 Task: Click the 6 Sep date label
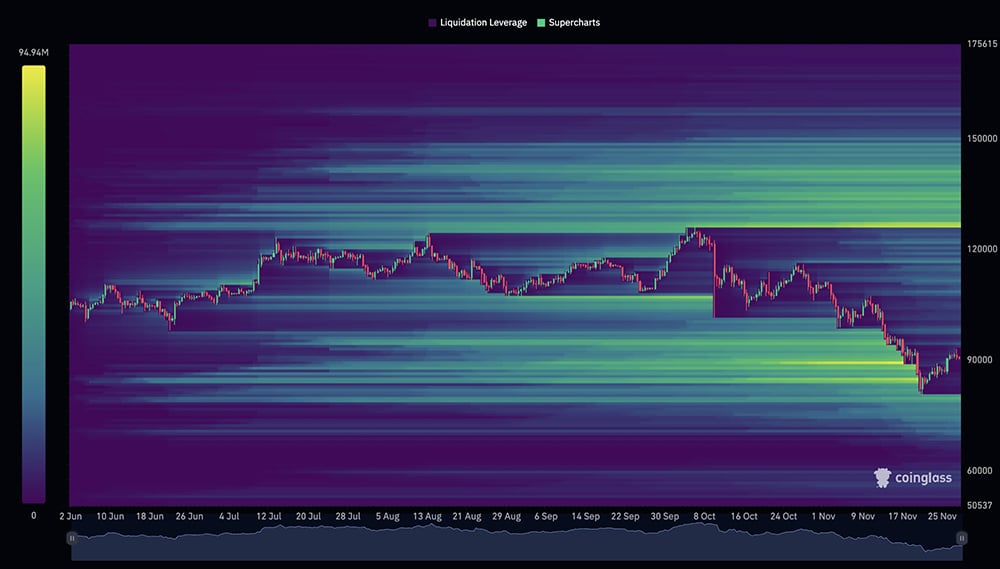point(546,517)
